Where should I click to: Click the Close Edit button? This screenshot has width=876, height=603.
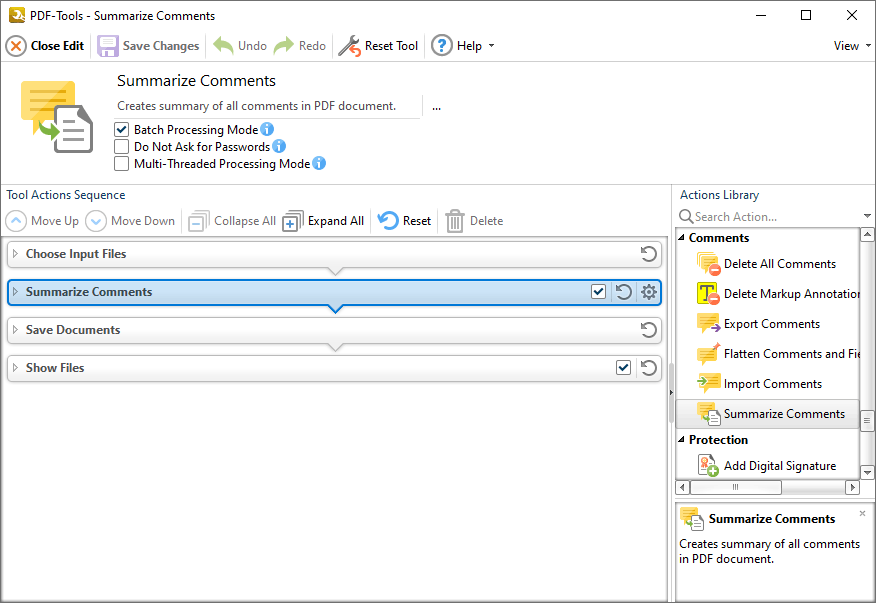point(45,46)
